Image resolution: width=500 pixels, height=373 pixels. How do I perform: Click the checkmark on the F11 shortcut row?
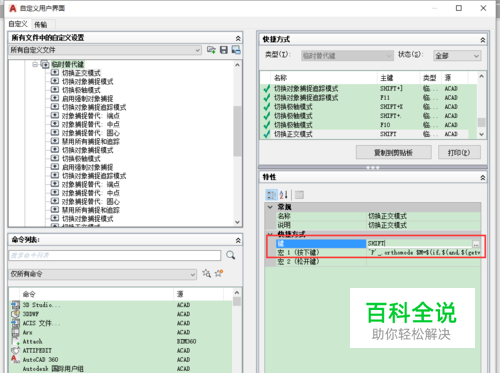267,98
